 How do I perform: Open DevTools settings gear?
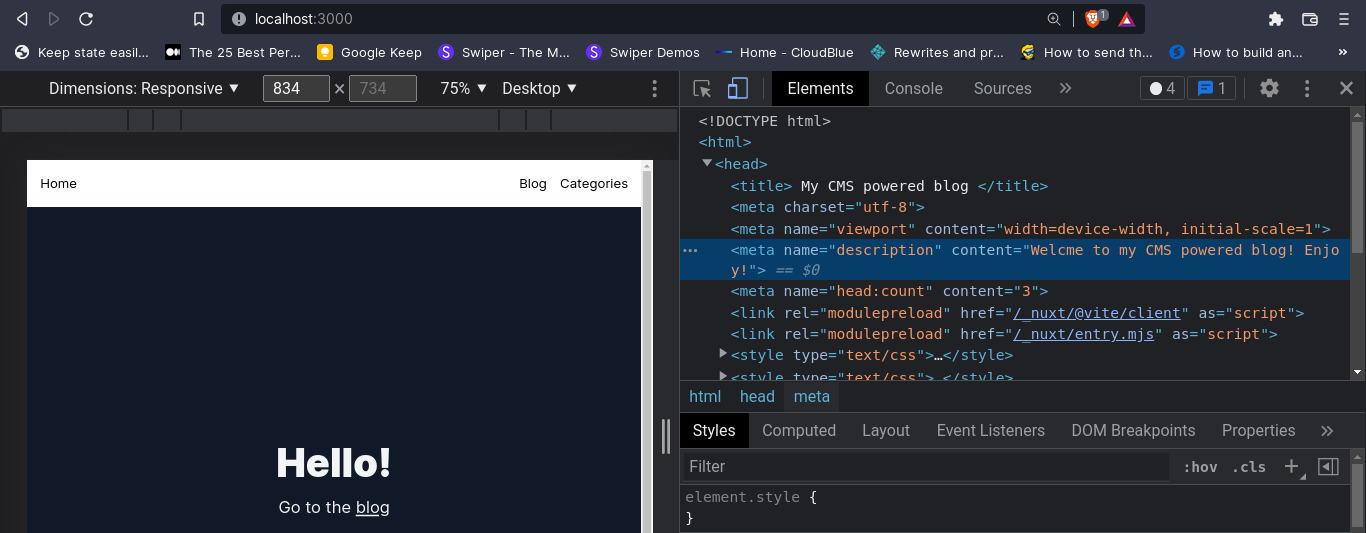pos(1269,88)
